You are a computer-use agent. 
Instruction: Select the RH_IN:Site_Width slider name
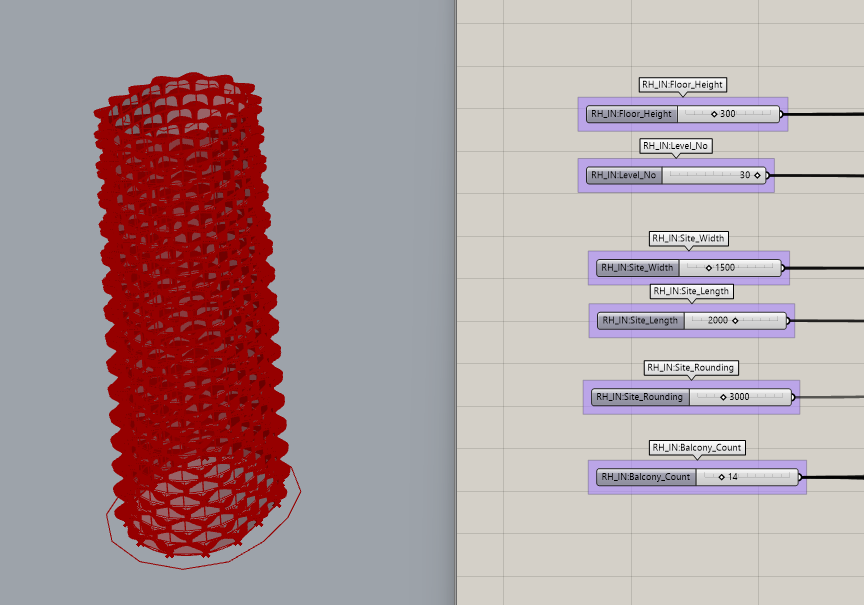coord(638,268)
